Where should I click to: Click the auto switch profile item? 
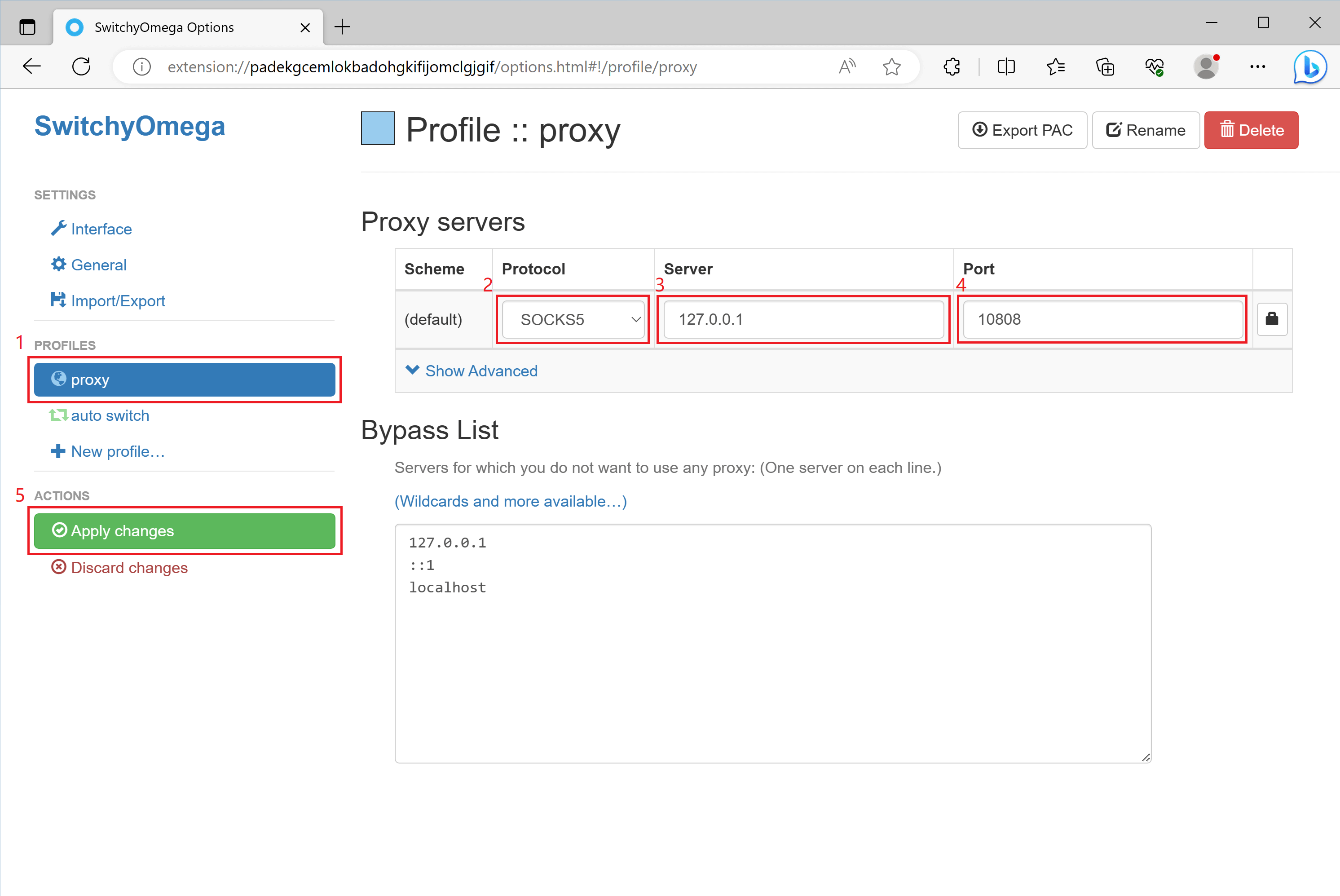tap(109, 415)
